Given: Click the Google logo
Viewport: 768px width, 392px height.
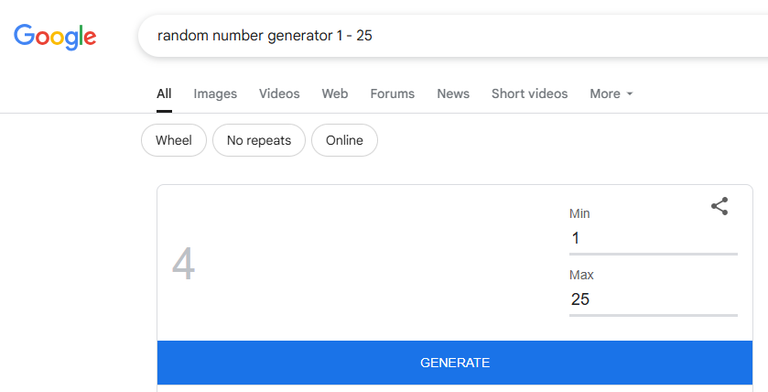Looking at the screenshot, I should point(55,37).
